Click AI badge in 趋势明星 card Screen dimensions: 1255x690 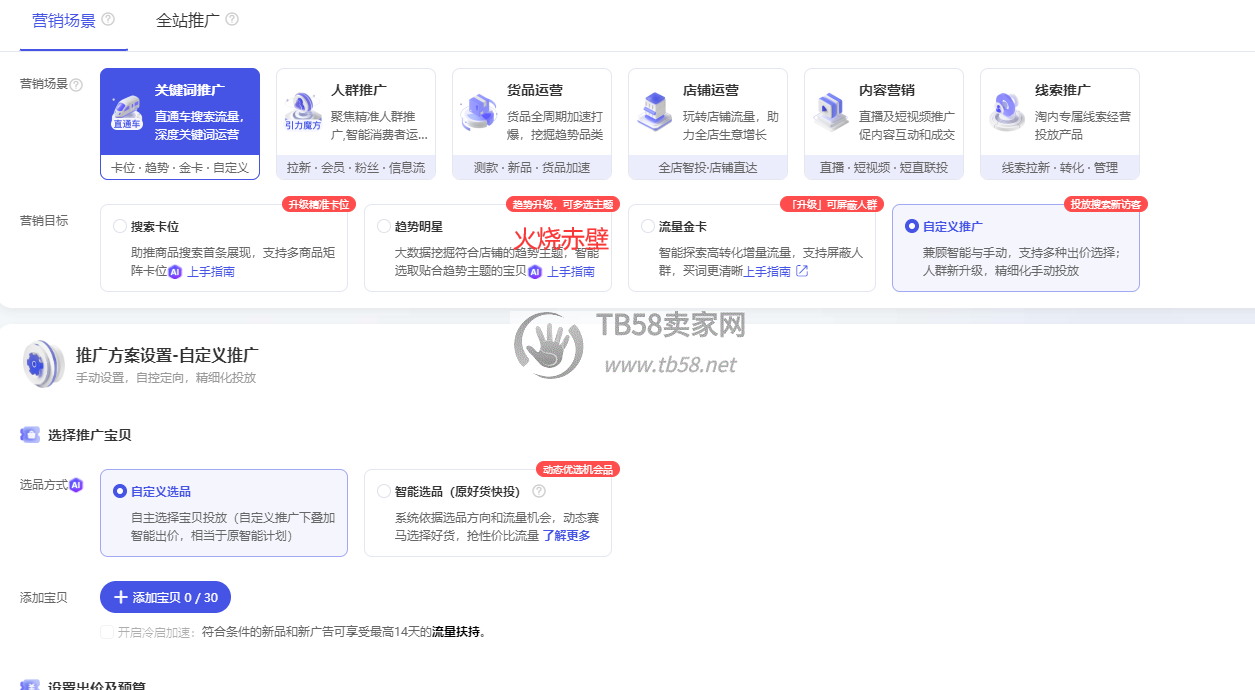[x=535, y=272]
